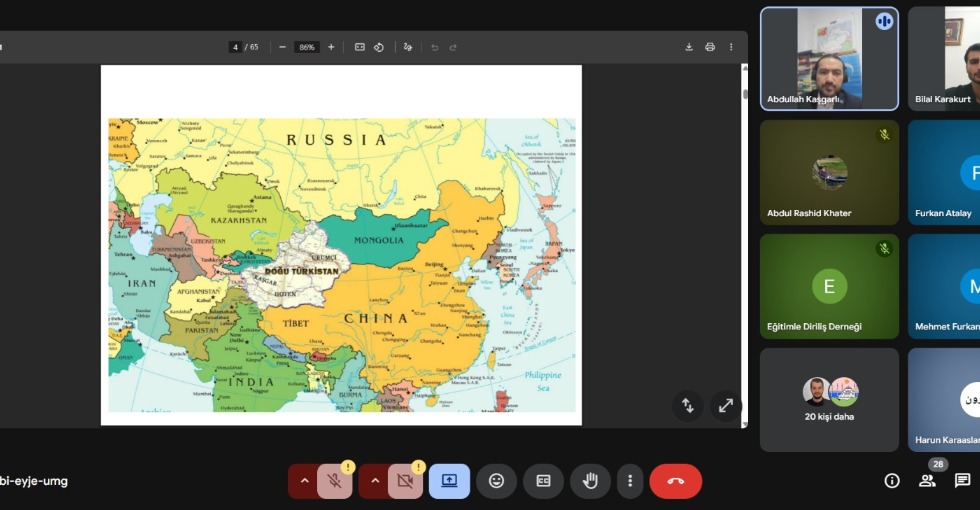Open more options in meeting controls

(x=629, y=481)
